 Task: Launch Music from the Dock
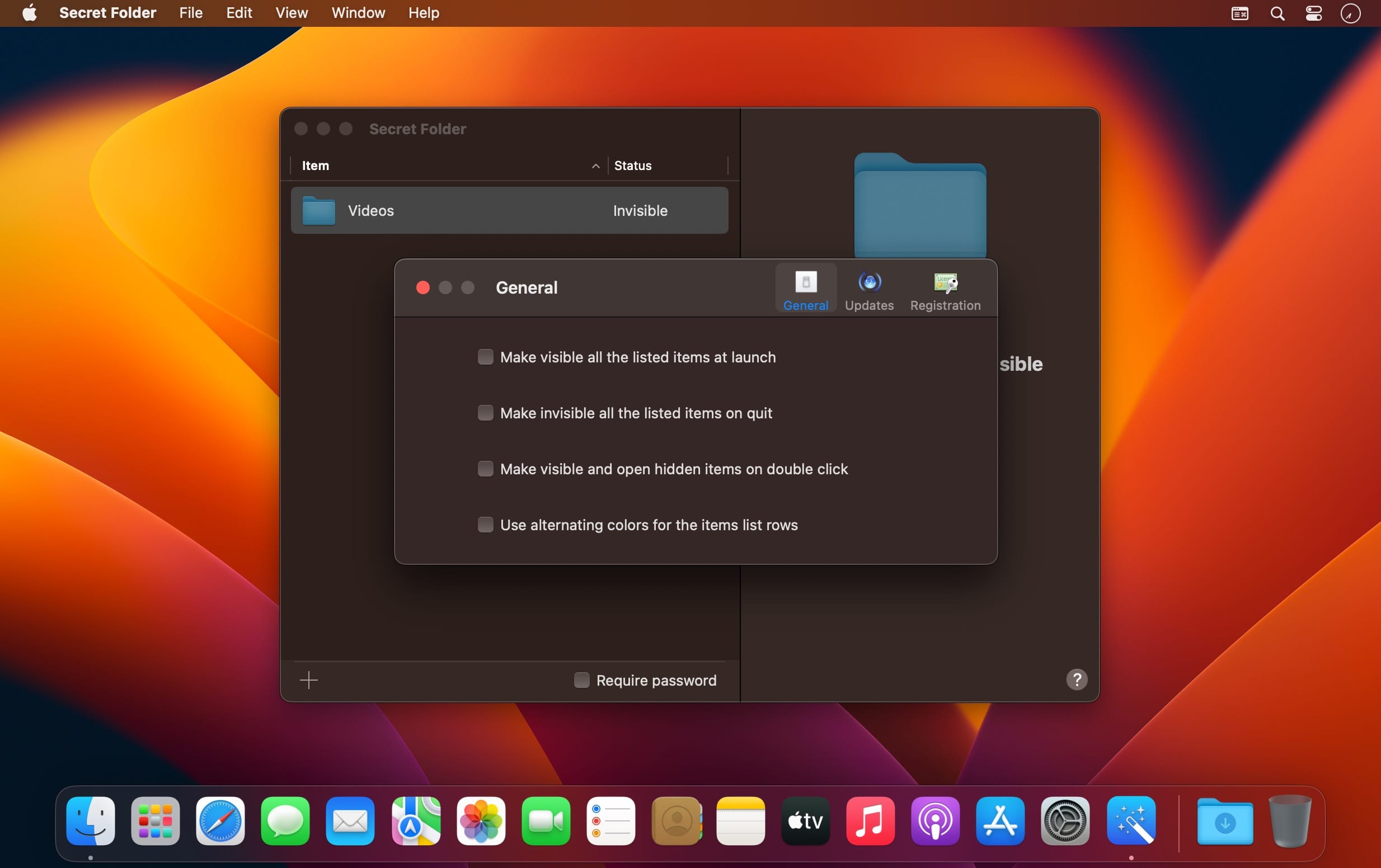[x=871, y=821]
